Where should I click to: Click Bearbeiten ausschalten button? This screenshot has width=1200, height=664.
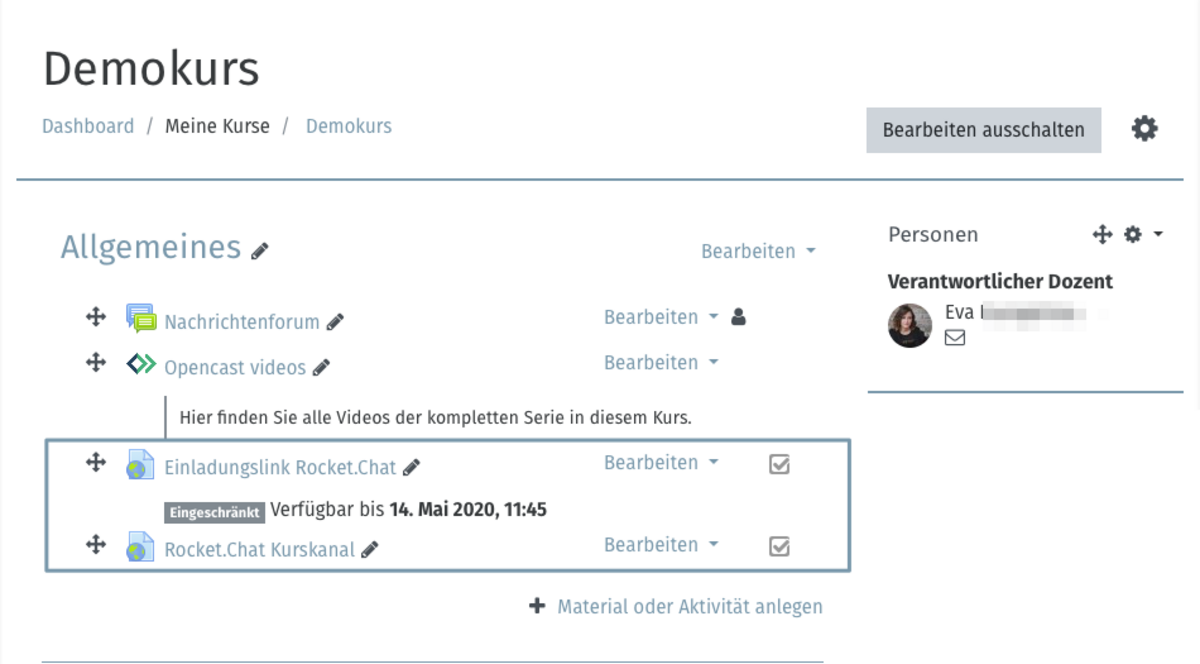[983, 130]
